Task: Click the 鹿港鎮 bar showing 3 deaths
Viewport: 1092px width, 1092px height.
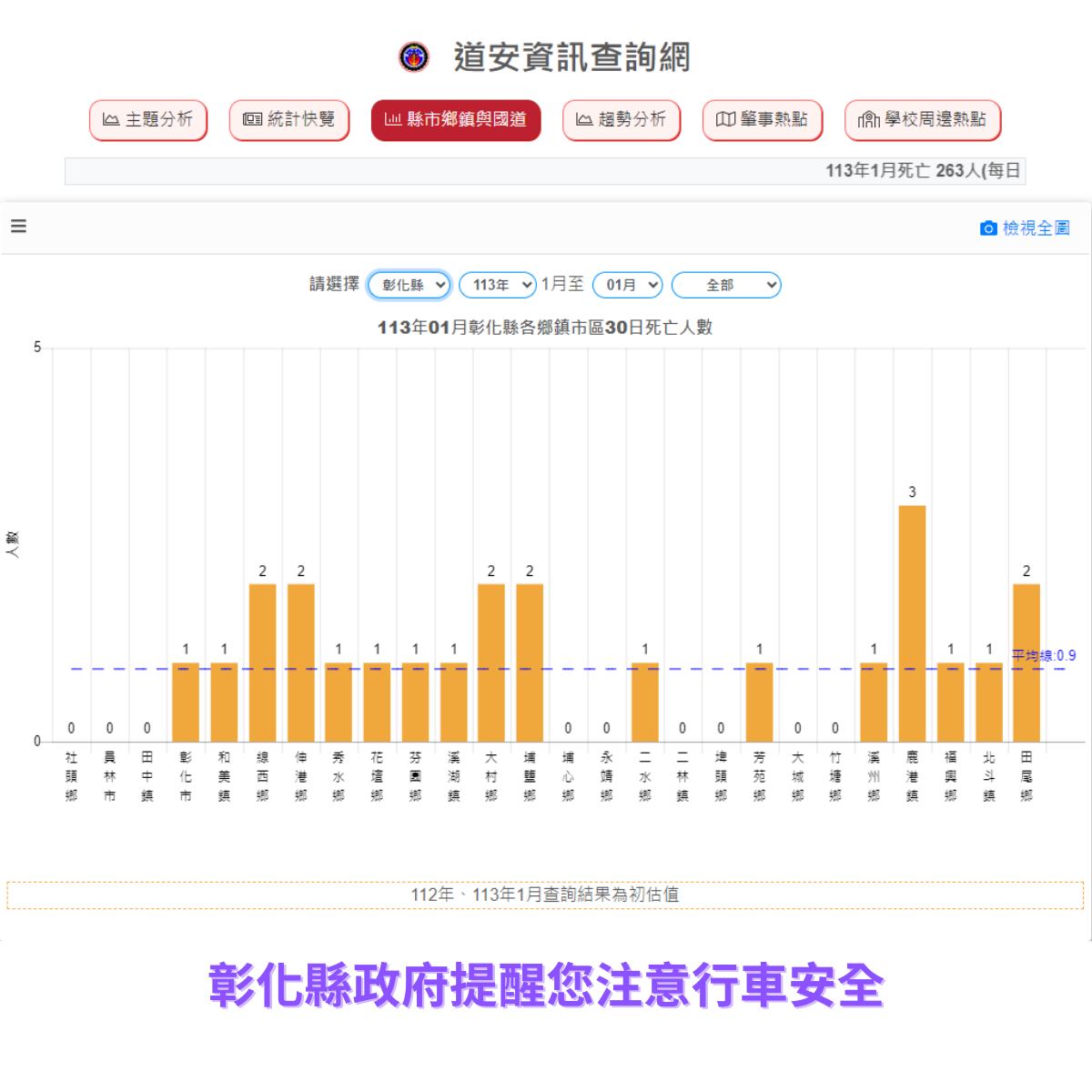Action: [912, 623]
